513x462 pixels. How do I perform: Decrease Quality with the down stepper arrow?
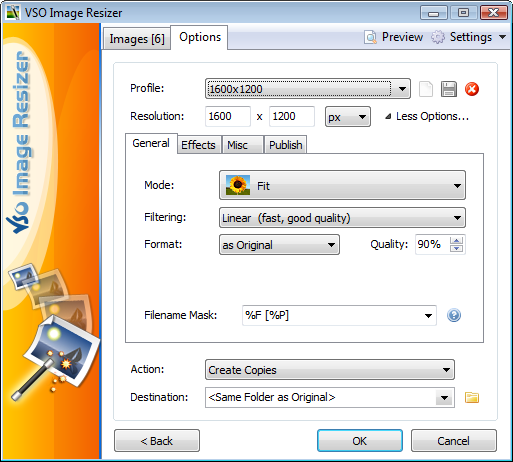coord(456,248)
